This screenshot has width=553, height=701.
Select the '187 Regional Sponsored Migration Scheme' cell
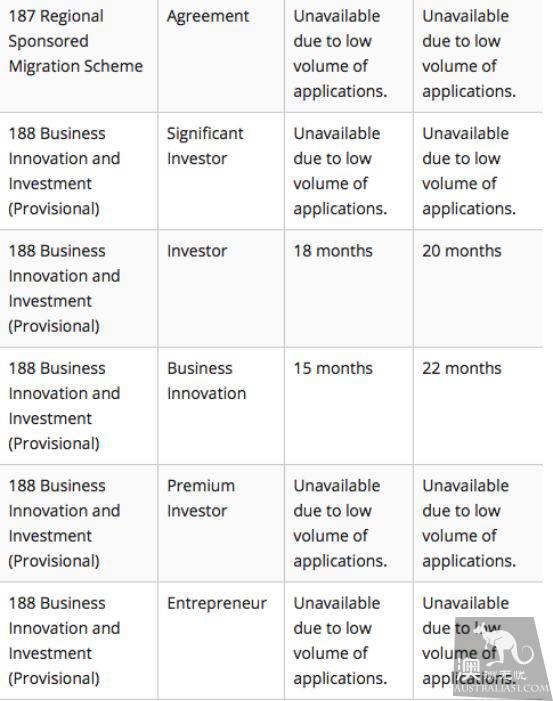click(x=79, y=54)
